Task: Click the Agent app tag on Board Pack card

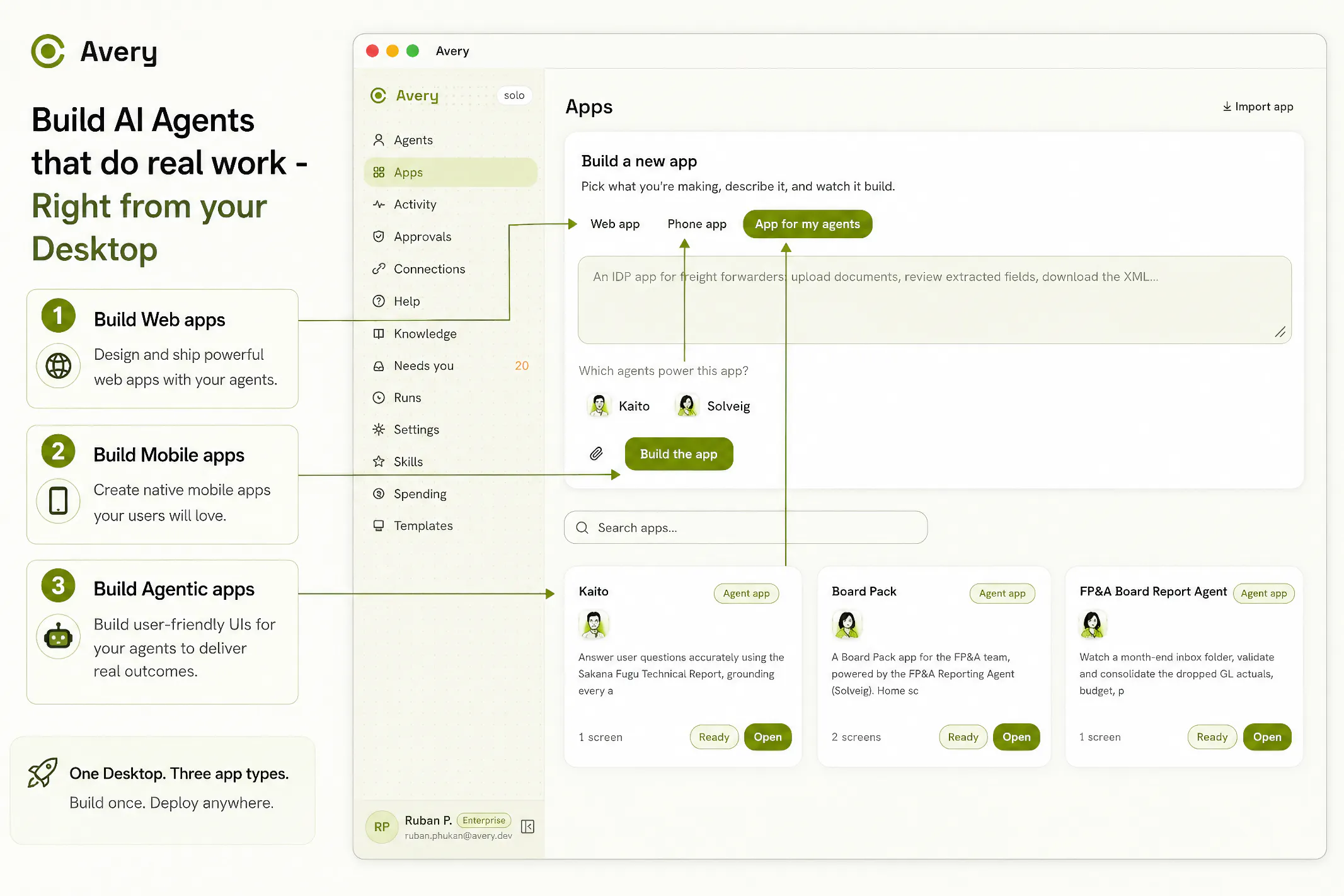Action: coord(1002,593)
